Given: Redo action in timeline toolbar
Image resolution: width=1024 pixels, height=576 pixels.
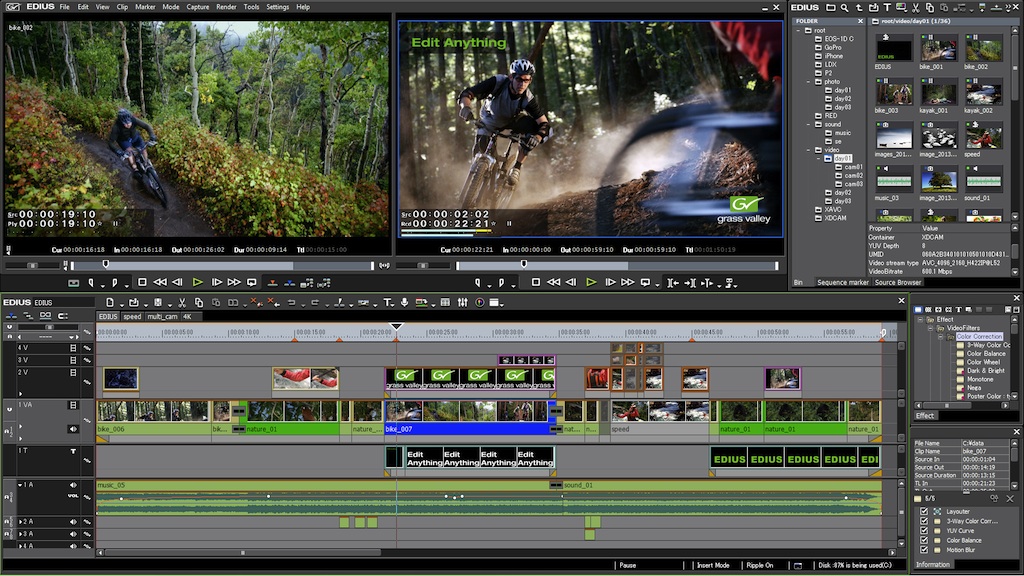Looking at the screenshot, I should (x=315, y=302).
